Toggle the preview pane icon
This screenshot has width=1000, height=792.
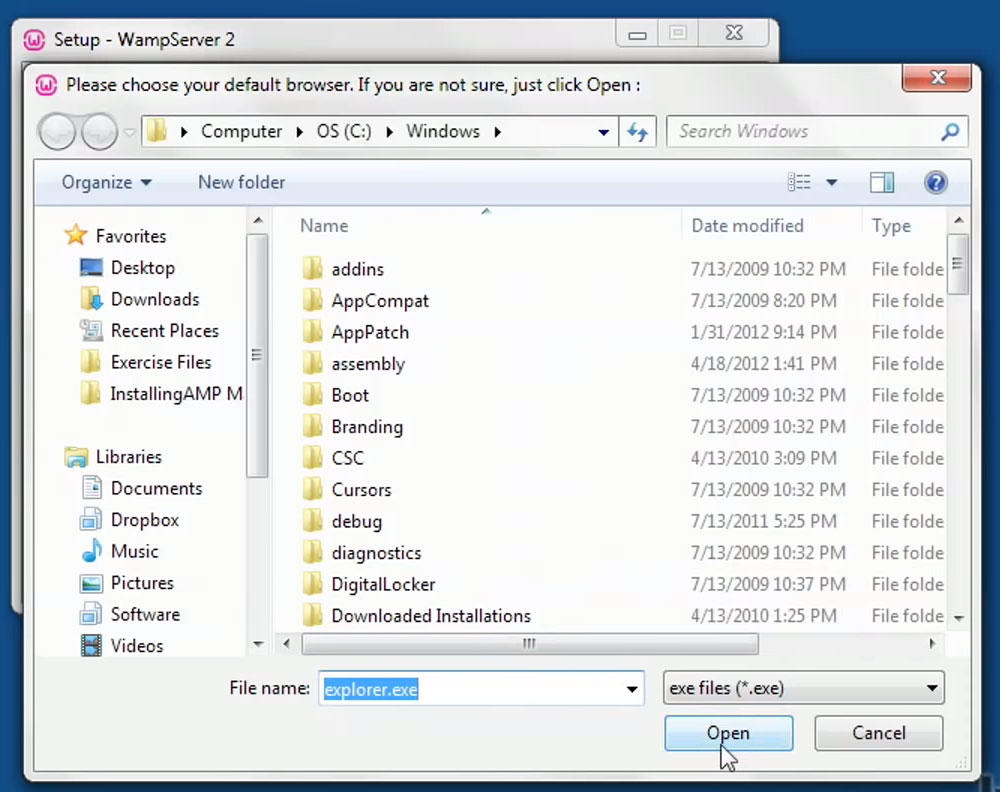pos(882,183)
